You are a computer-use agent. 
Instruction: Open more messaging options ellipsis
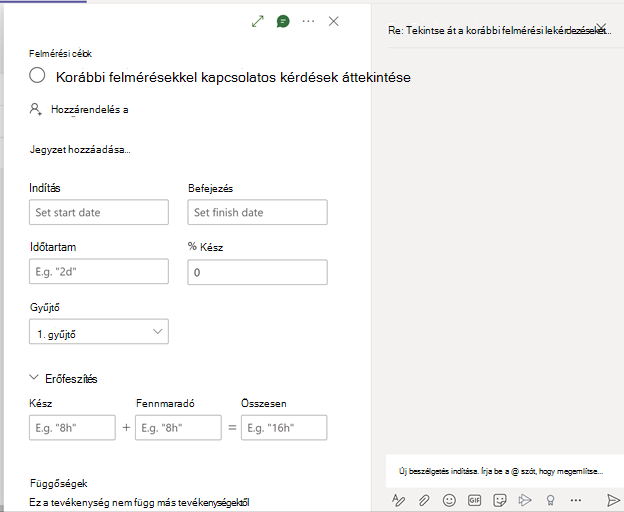[576, 500]
